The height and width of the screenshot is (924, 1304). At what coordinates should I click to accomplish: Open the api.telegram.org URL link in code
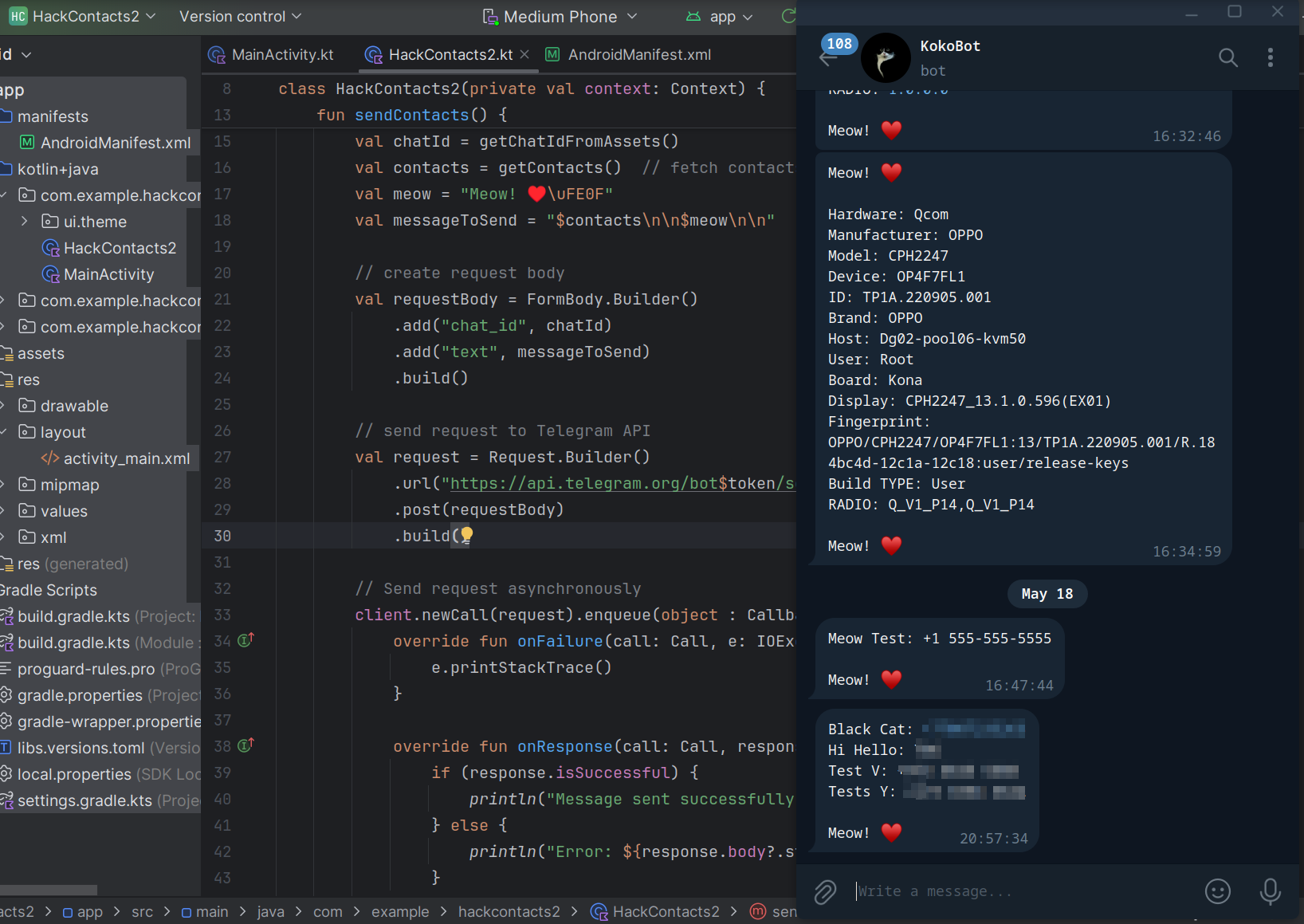pos(622,483)
